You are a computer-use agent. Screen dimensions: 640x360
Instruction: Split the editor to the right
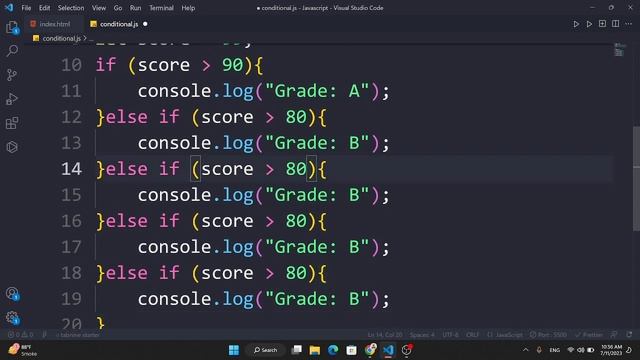[615, 24]
